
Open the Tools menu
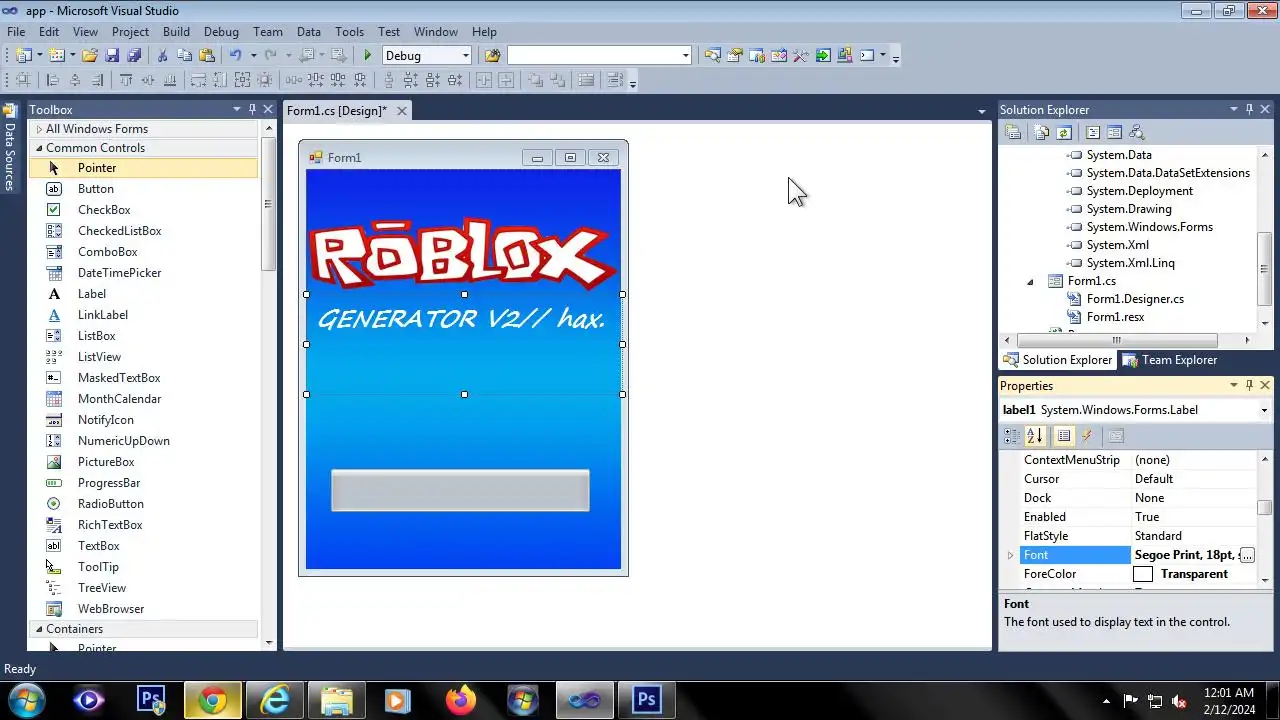click(x=349, y=32)
